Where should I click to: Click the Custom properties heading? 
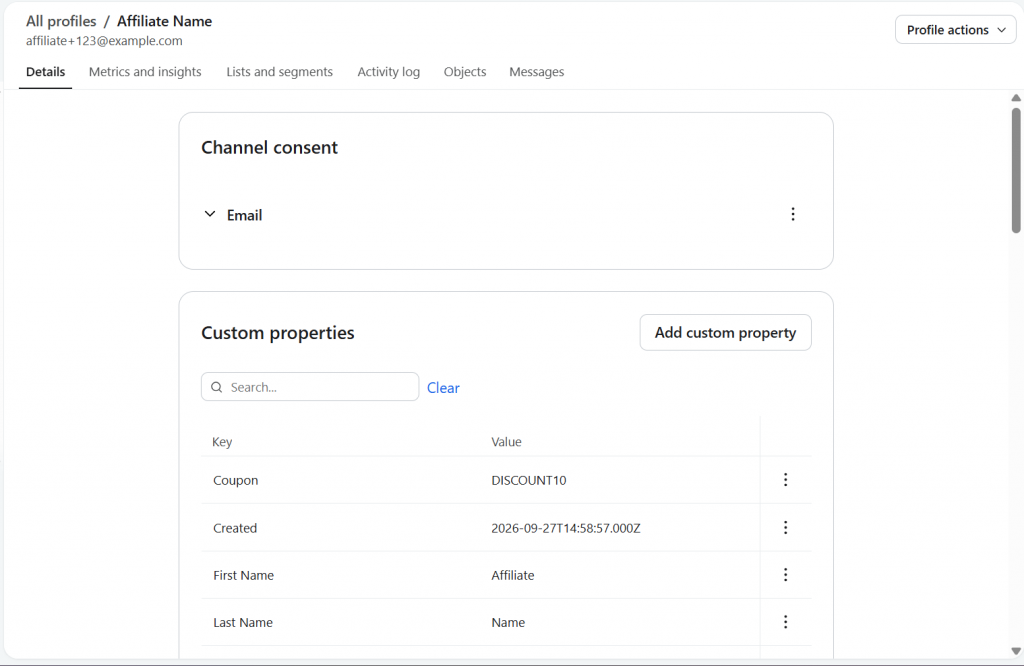click(278, 333)
